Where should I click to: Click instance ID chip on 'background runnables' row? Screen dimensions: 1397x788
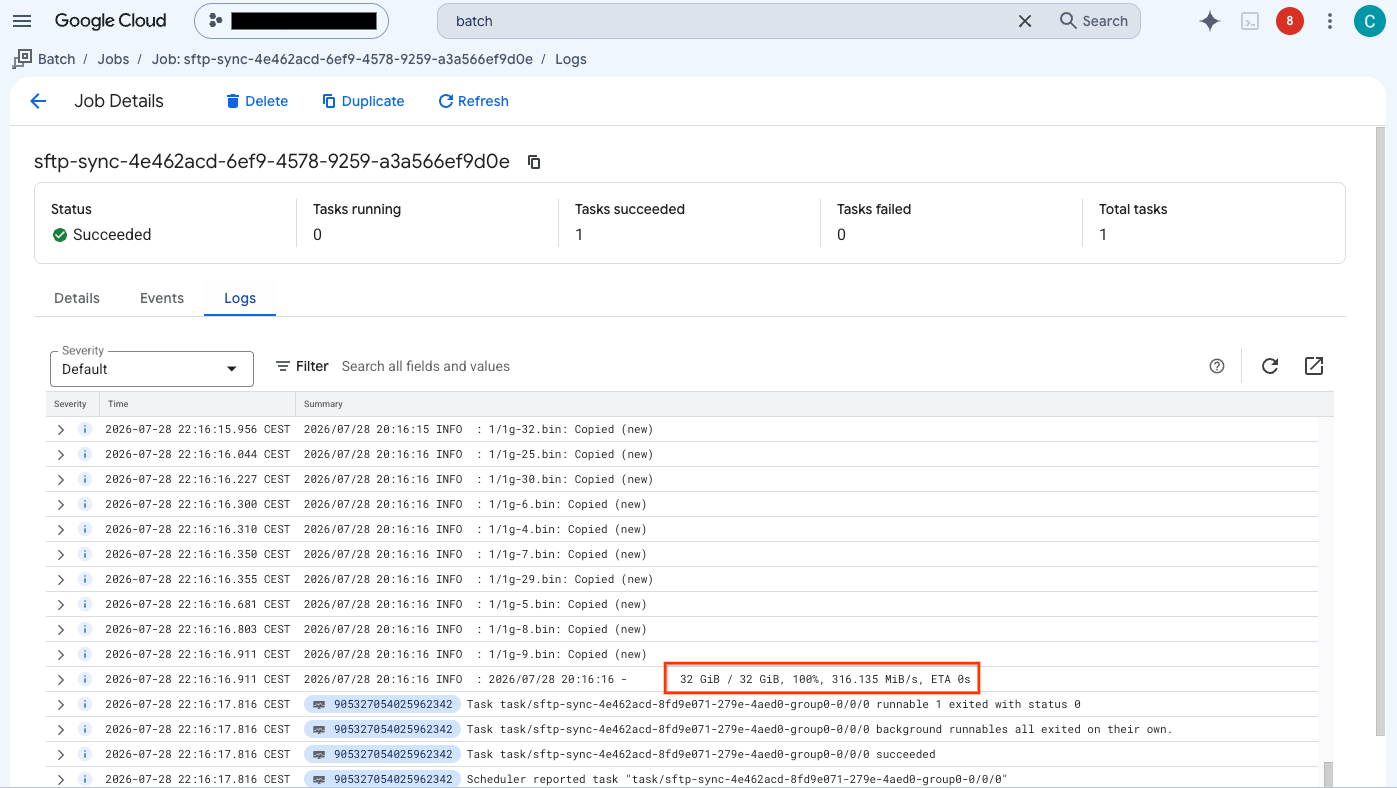[x=383, y=729]
